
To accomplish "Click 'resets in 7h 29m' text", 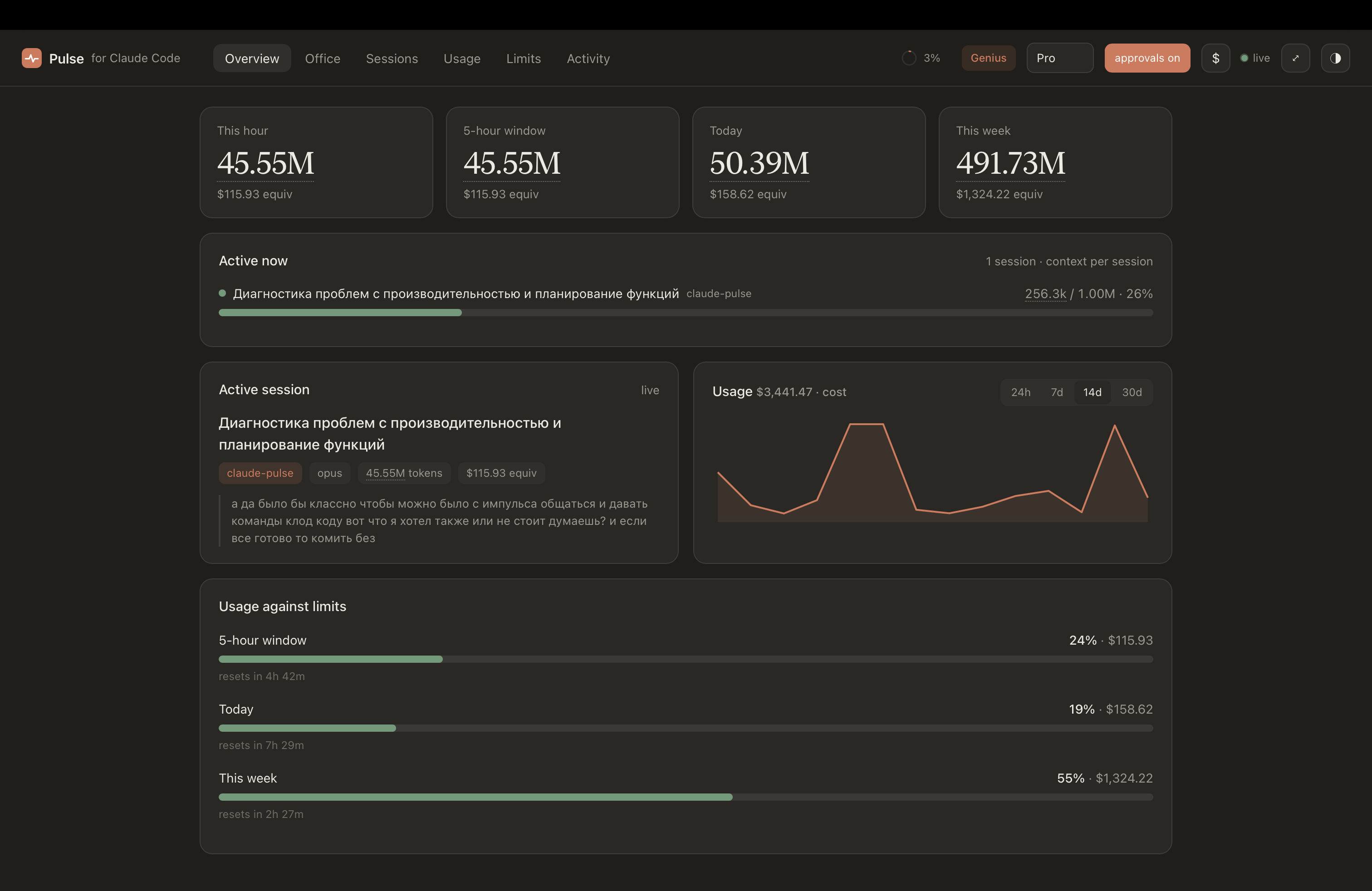I will (x=261, y=746).
